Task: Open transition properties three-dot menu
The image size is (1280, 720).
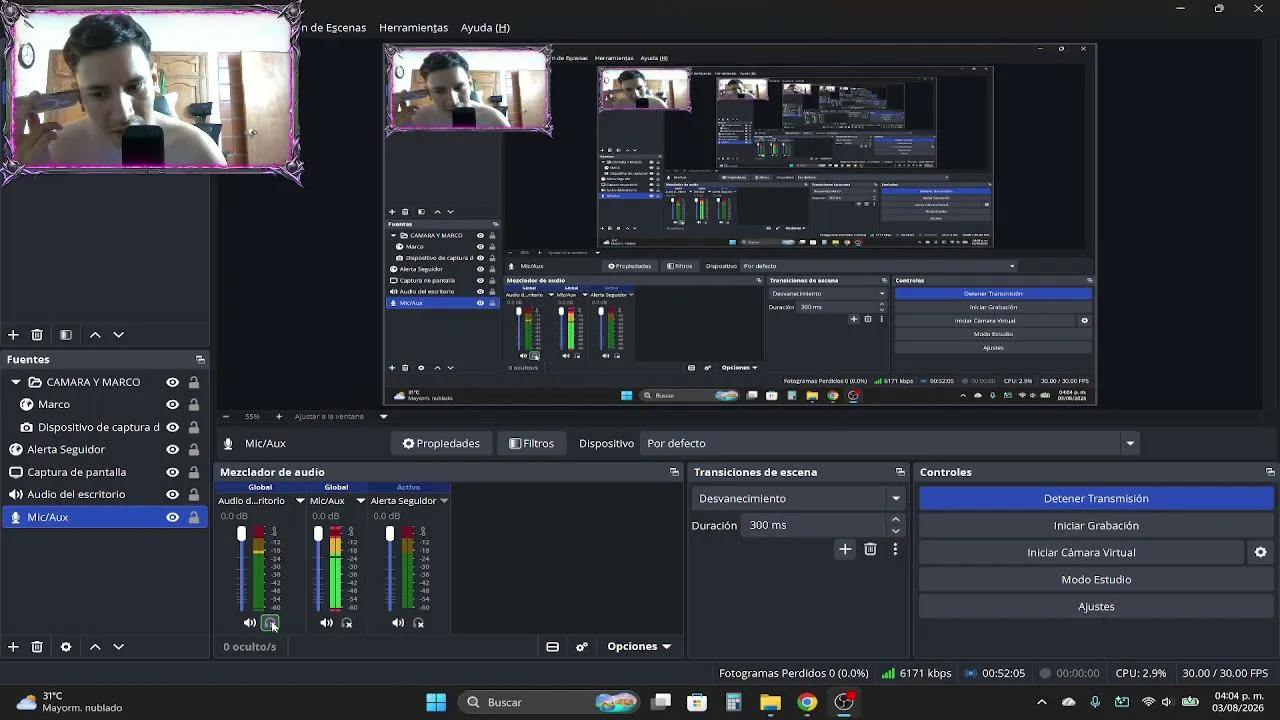Action: click(895, 549)
